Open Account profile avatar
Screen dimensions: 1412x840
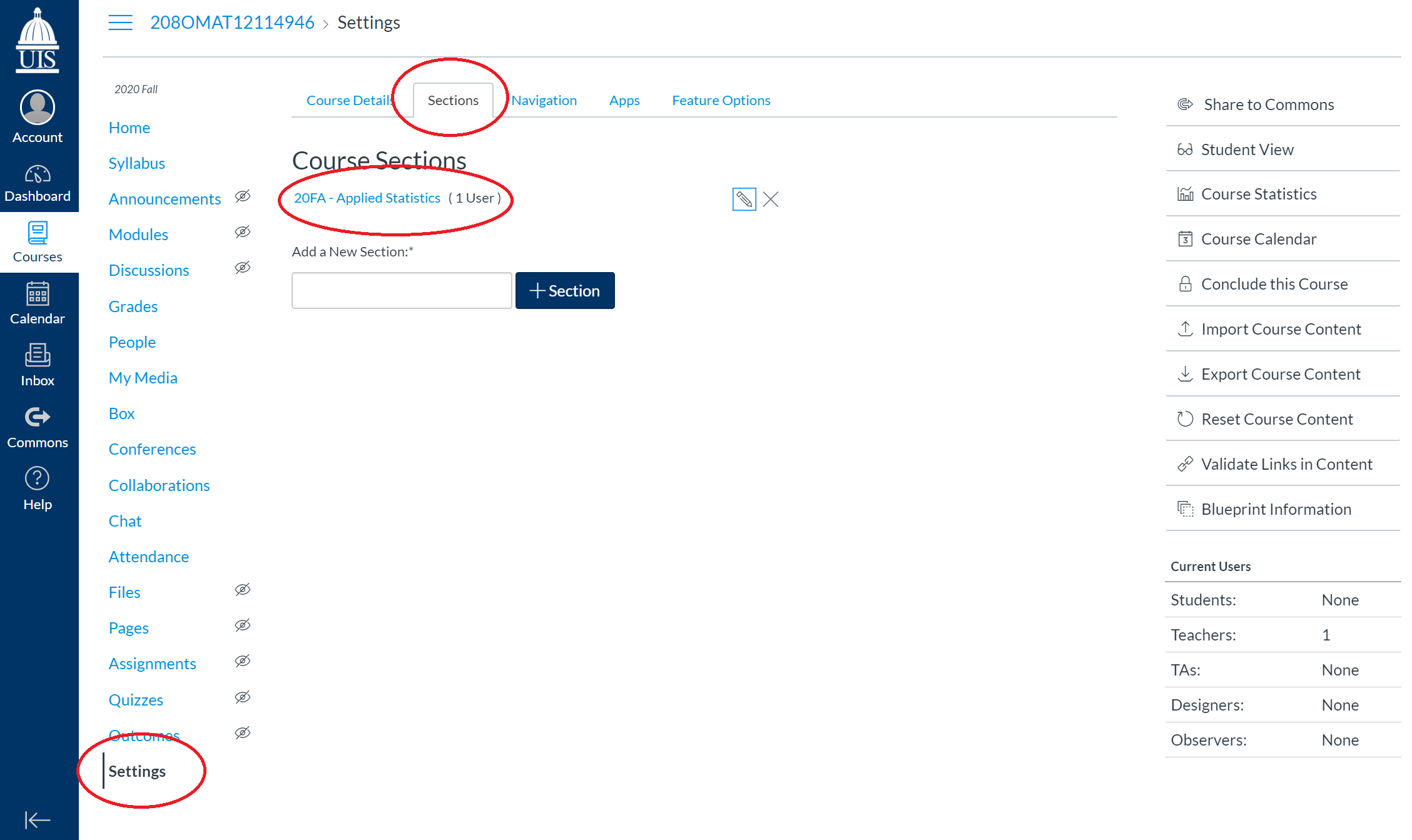[38, 107]
